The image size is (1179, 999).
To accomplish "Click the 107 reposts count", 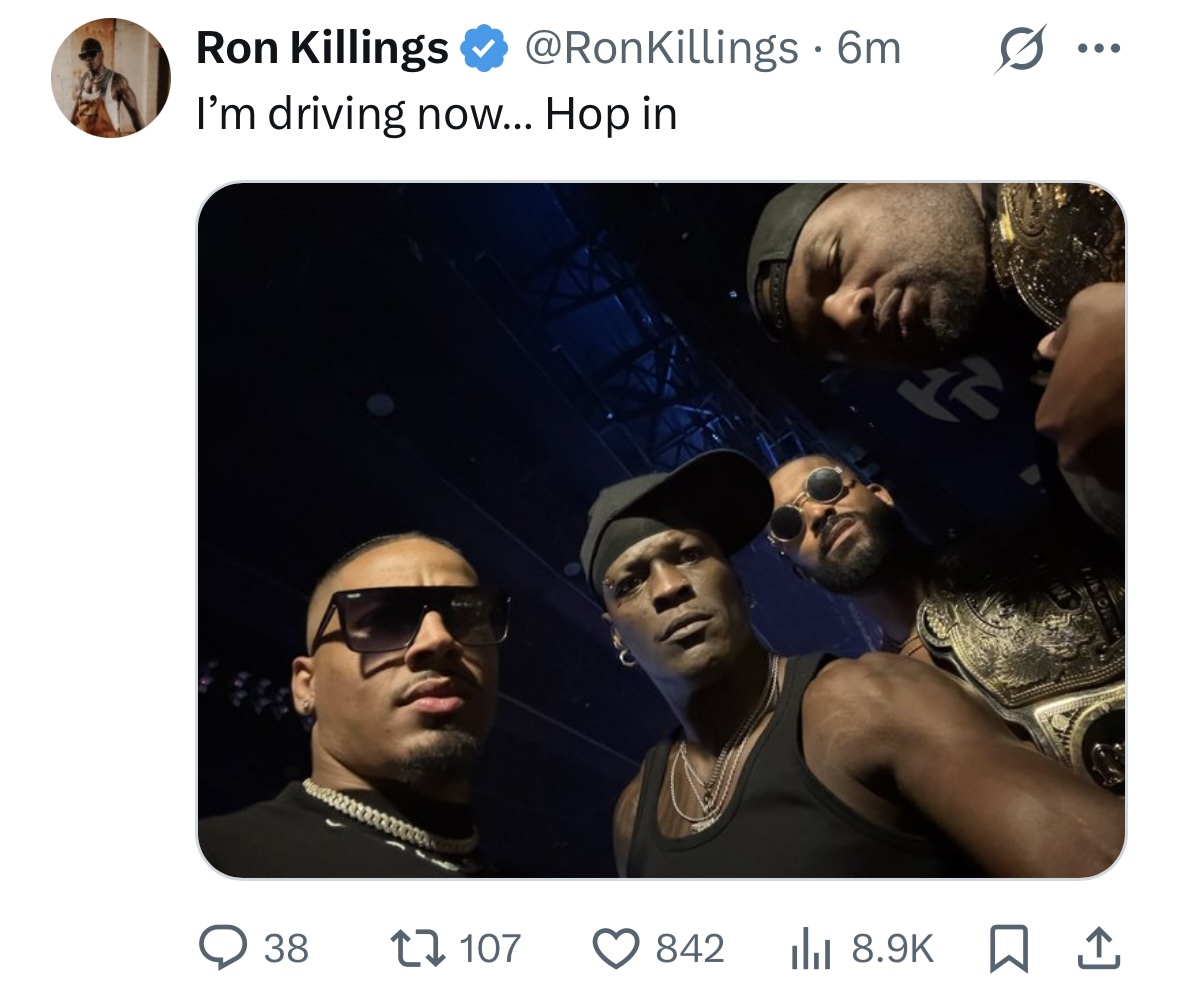I will click(x=489, y=948).
